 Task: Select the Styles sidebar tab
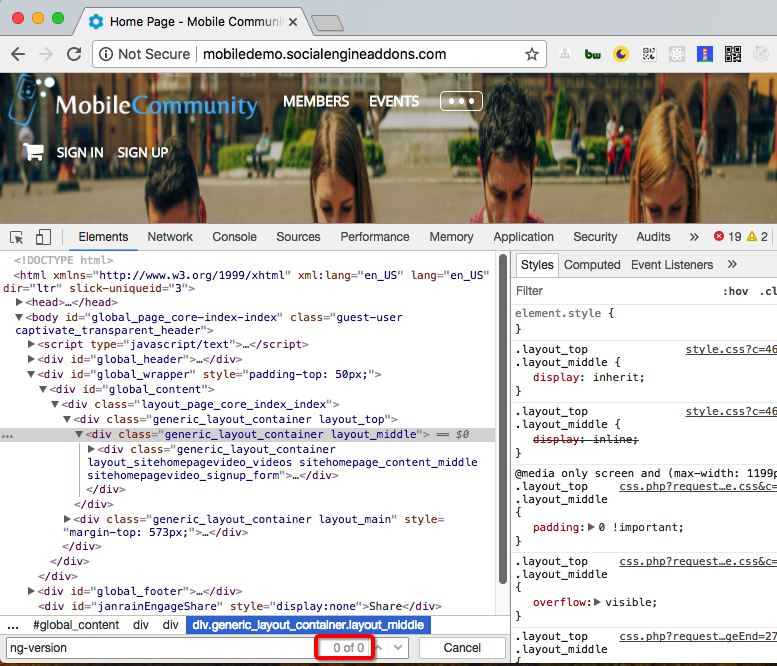[x=537, y=265]
